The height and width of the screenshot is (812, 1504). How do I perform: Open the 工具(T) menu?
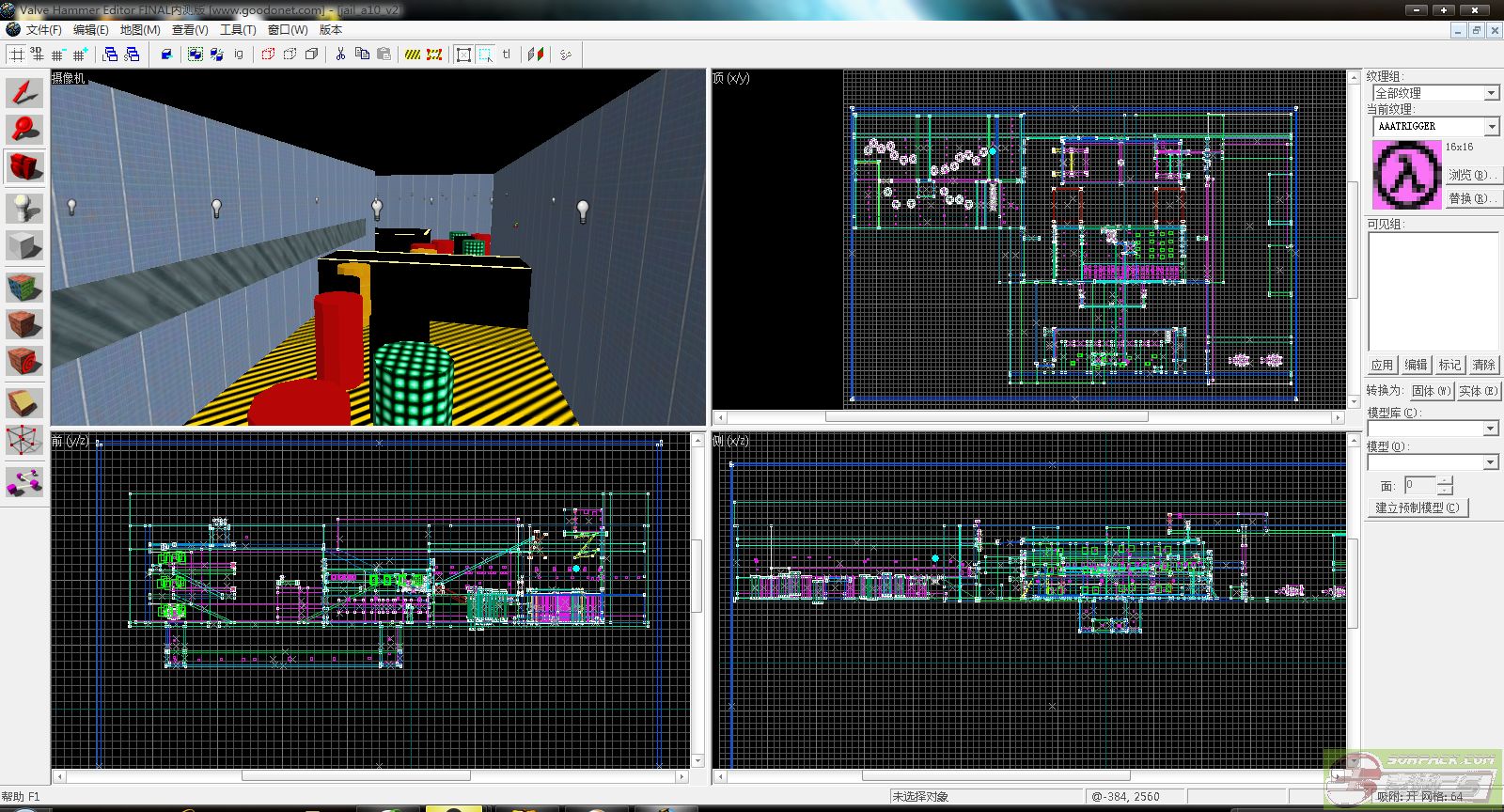pyautogui.click(x=238, y=30)
